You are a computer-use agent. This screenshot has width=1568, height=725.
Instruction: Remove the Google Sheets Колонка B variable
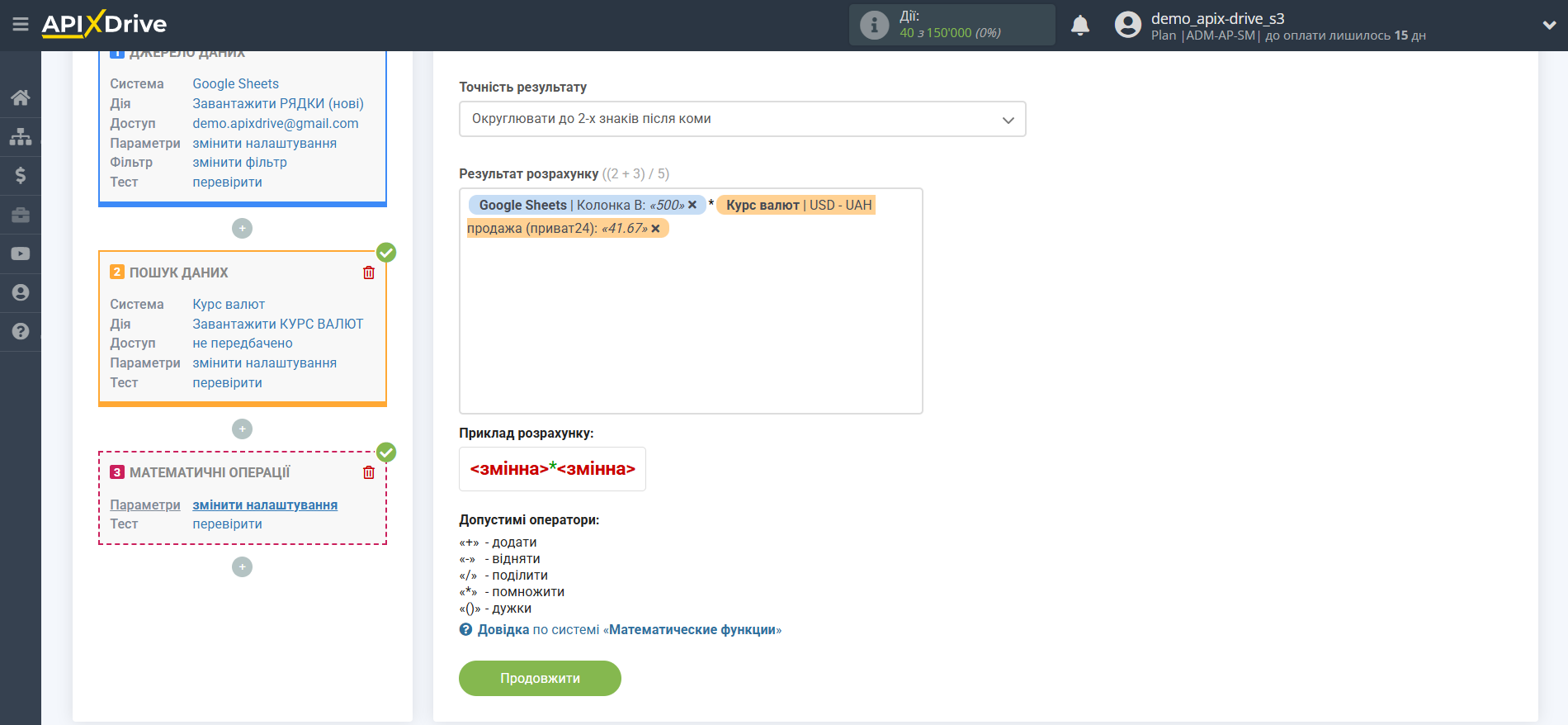692,205
